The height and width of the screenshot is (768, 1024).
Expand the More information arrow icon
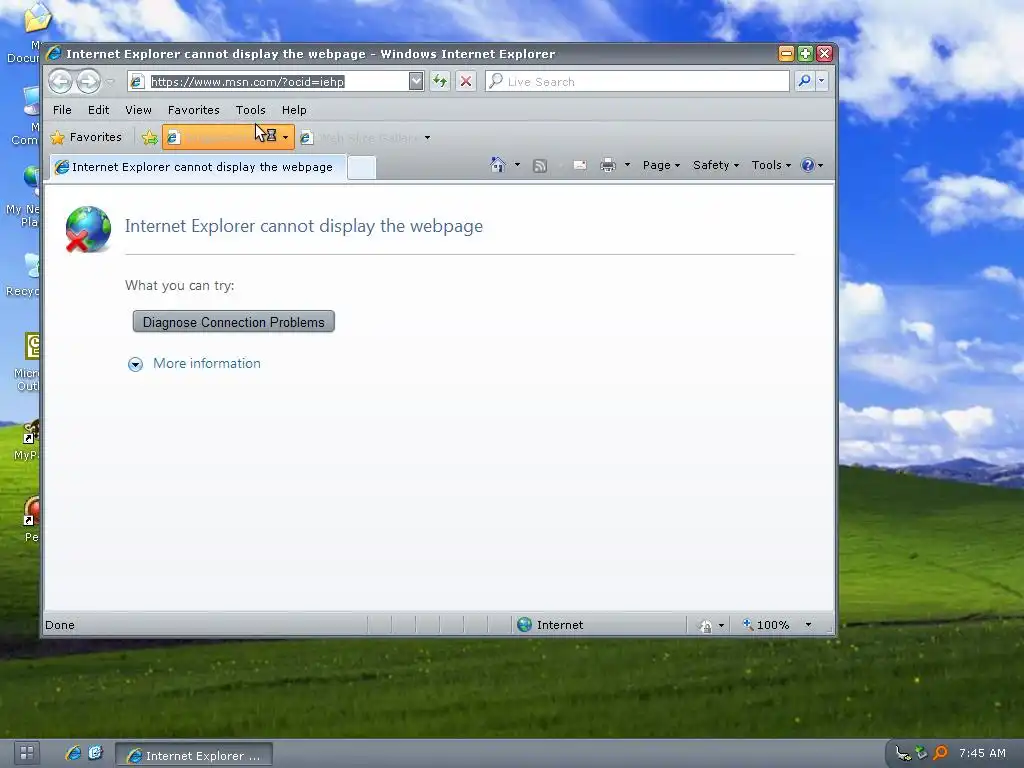[135, 364]
